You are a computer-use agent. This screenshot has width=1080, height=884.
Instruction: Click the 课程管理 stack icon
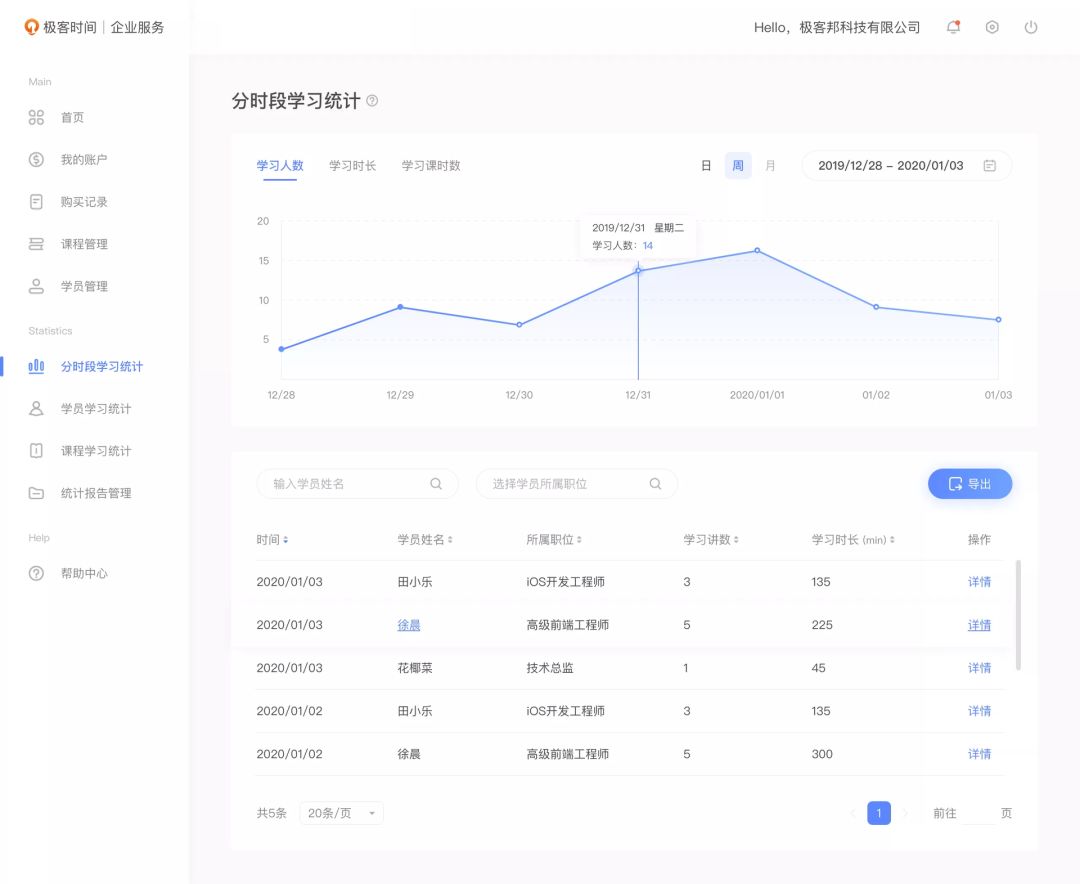point(36,244)
